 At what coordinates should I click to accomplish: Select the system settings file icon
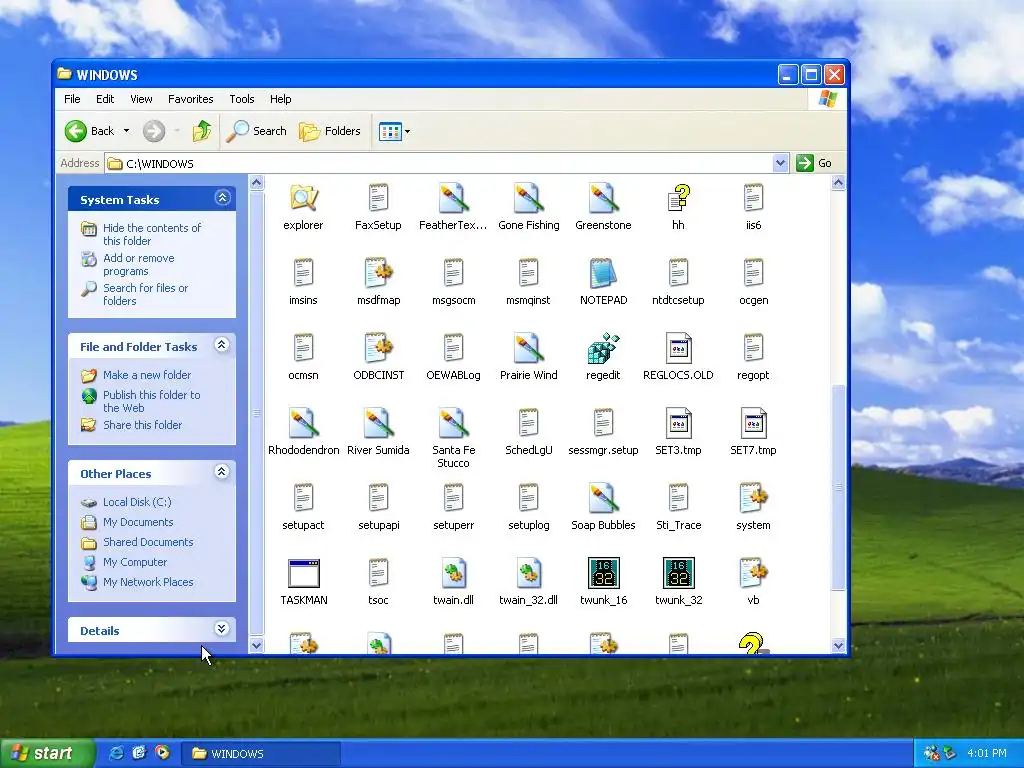(x=753, y=498)
